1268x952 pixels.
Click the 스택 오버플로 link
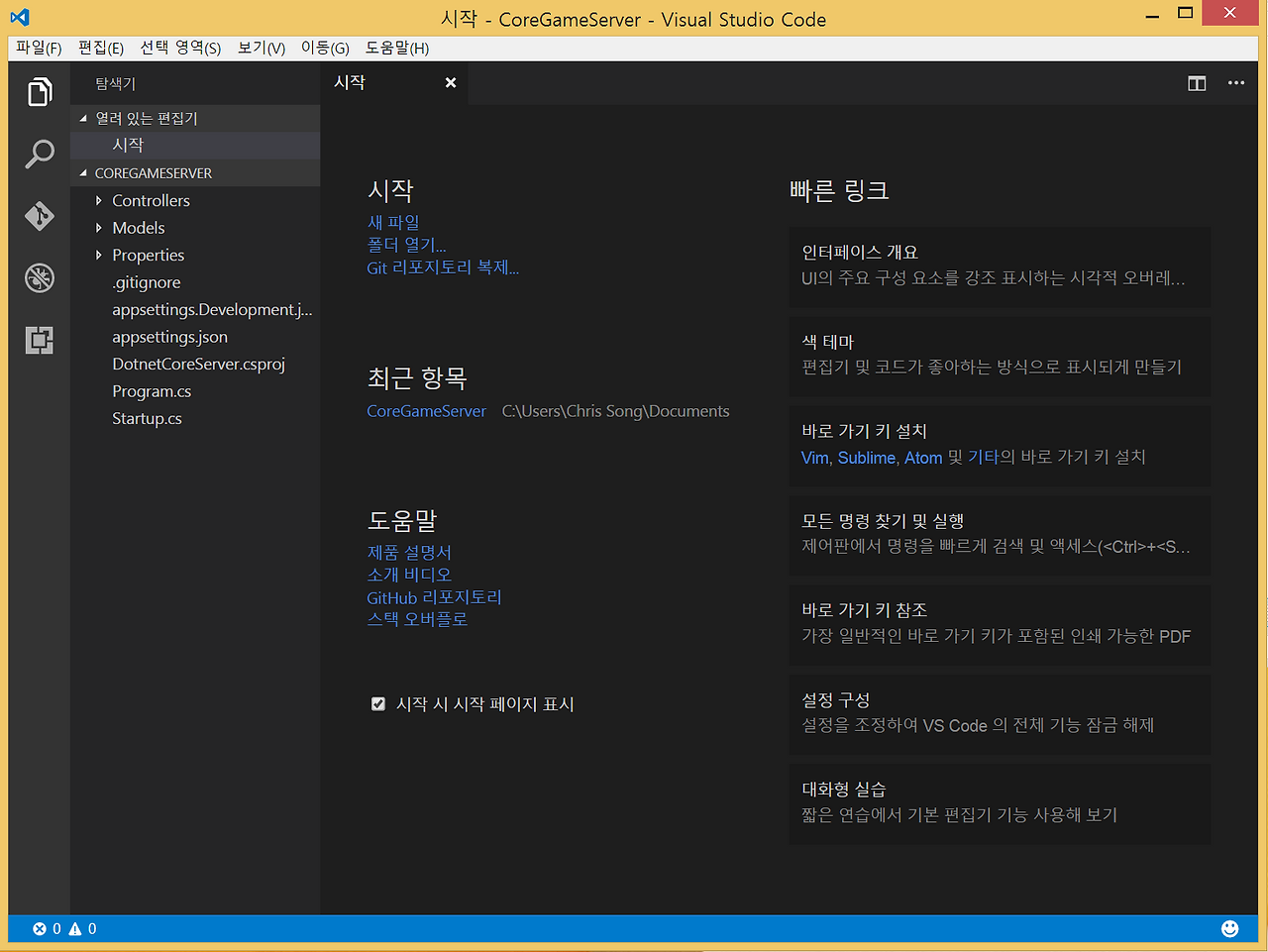[x=417, y=619]
